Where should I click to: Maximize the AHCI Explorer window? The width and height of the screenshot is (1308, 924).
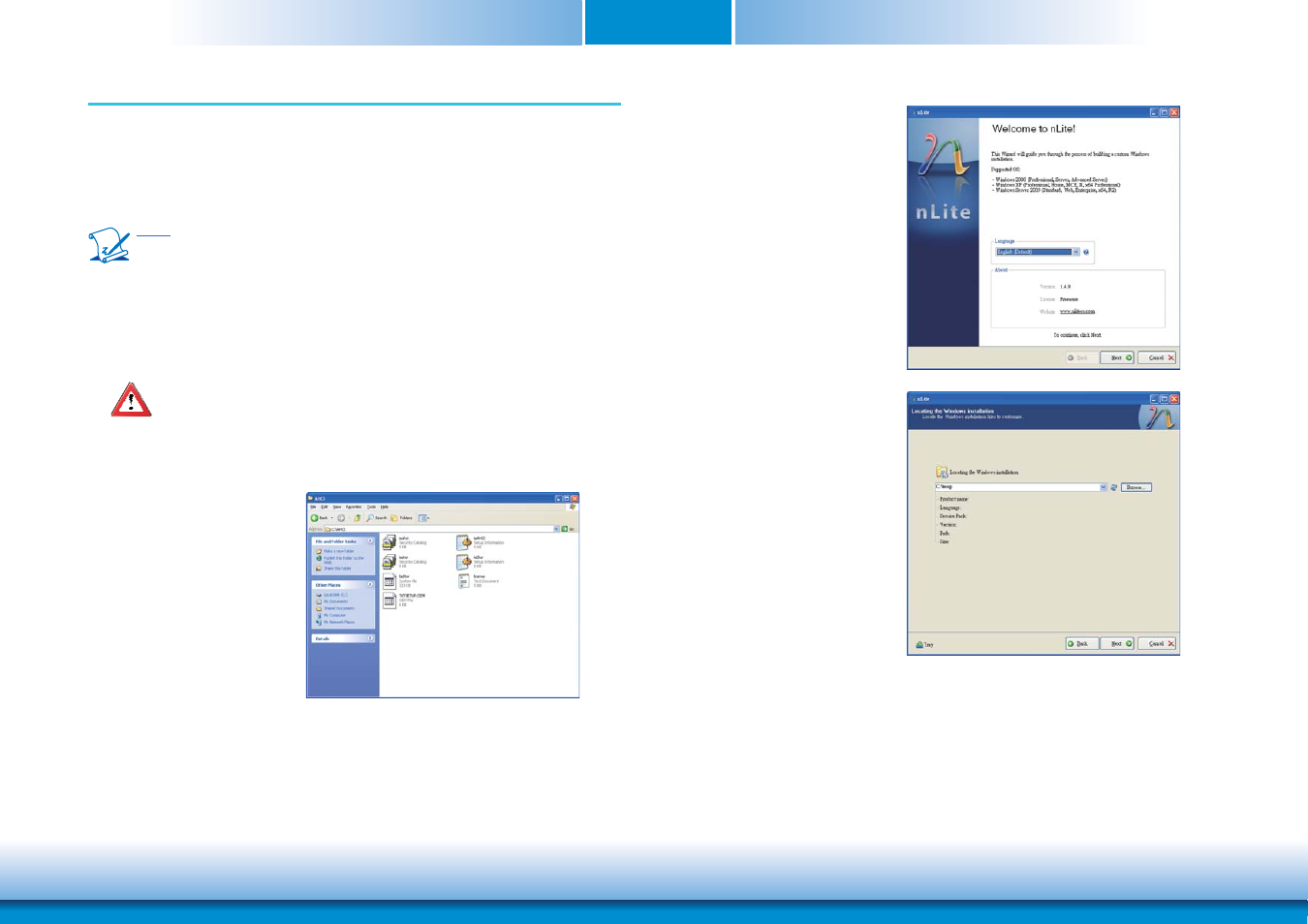pyautogui.click(x=567, y=499)
